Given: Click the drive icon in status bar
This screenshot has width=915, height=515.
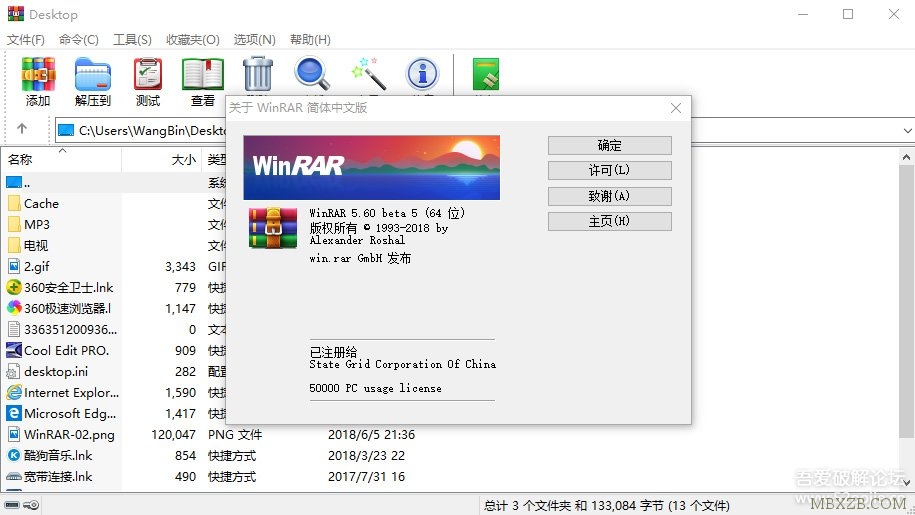Looking at the screenshot, I should (12, 505).
